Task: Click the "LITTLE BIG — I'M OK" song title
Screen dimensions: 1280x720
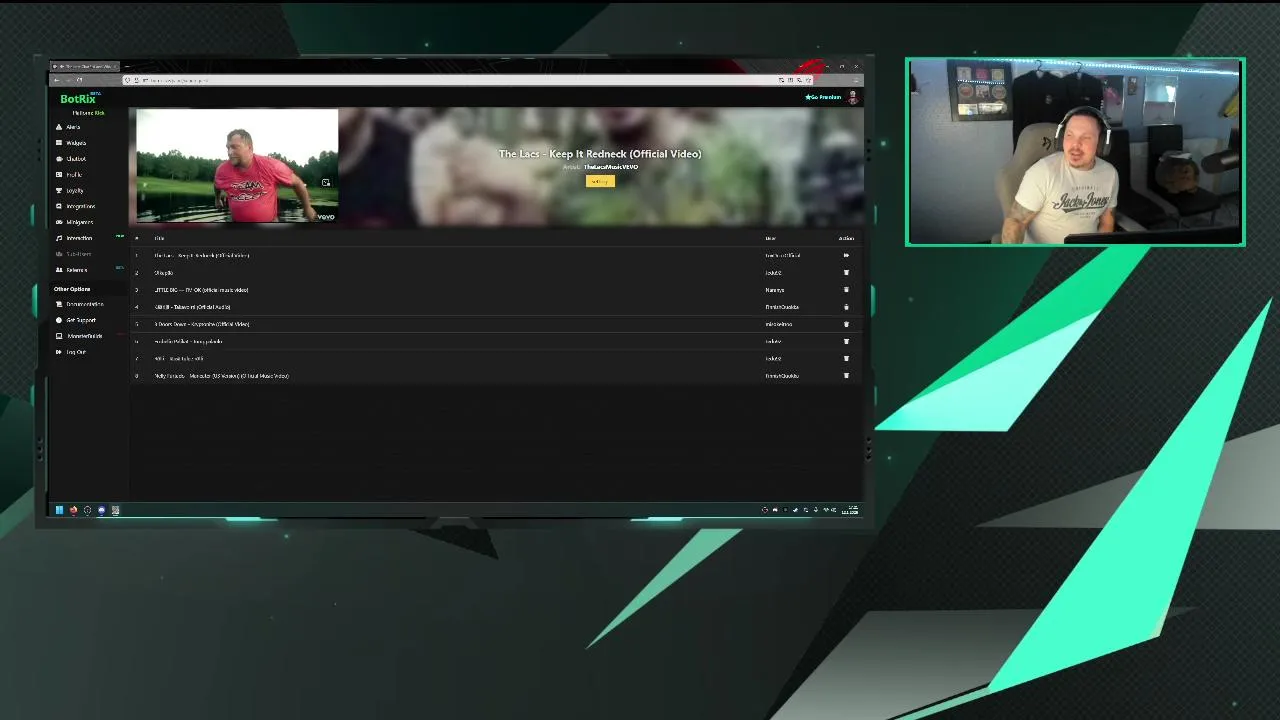Action: [201, 290]
